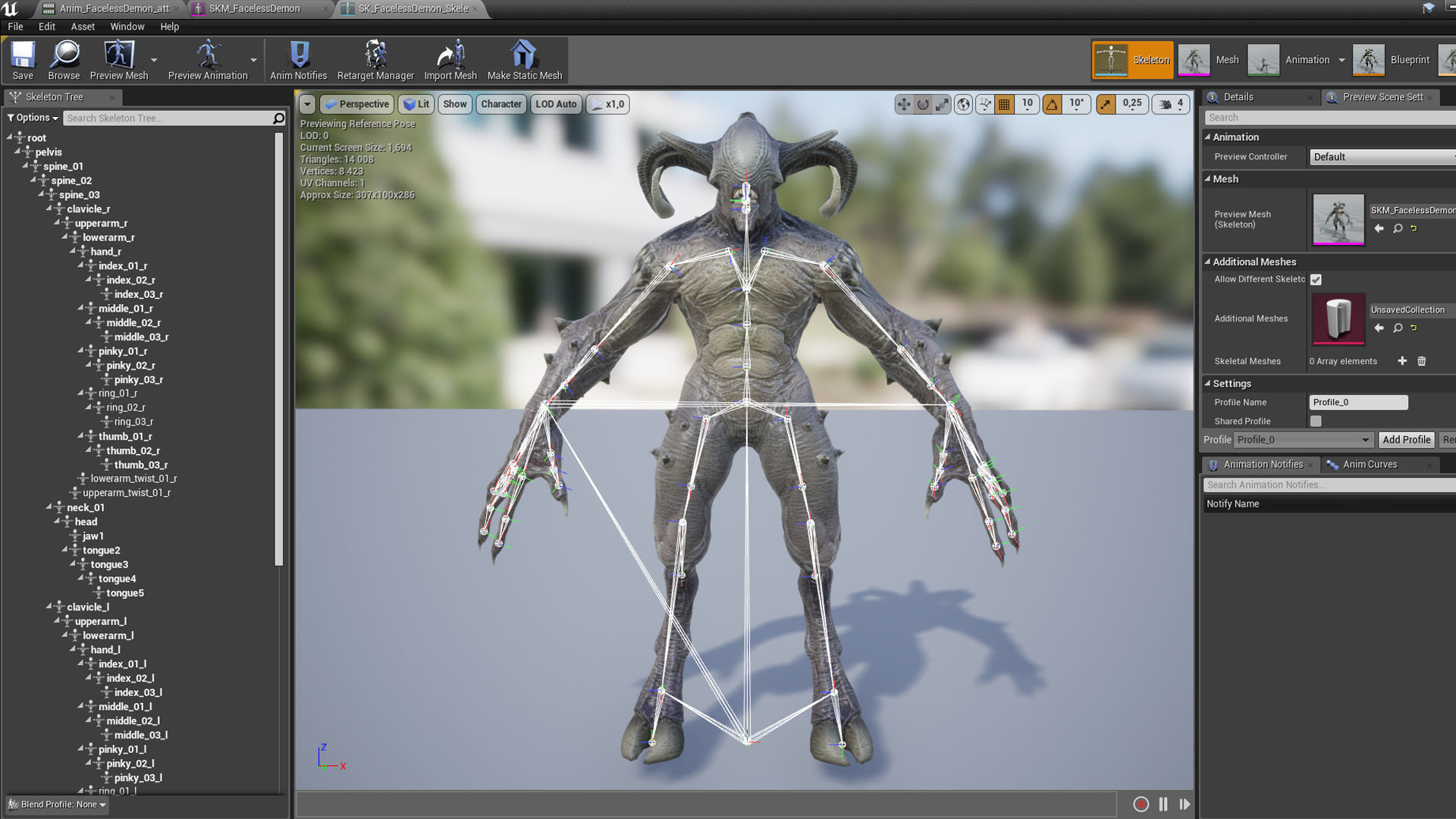Select the rotate gizmo in viewport toolbar

(923, 105)
